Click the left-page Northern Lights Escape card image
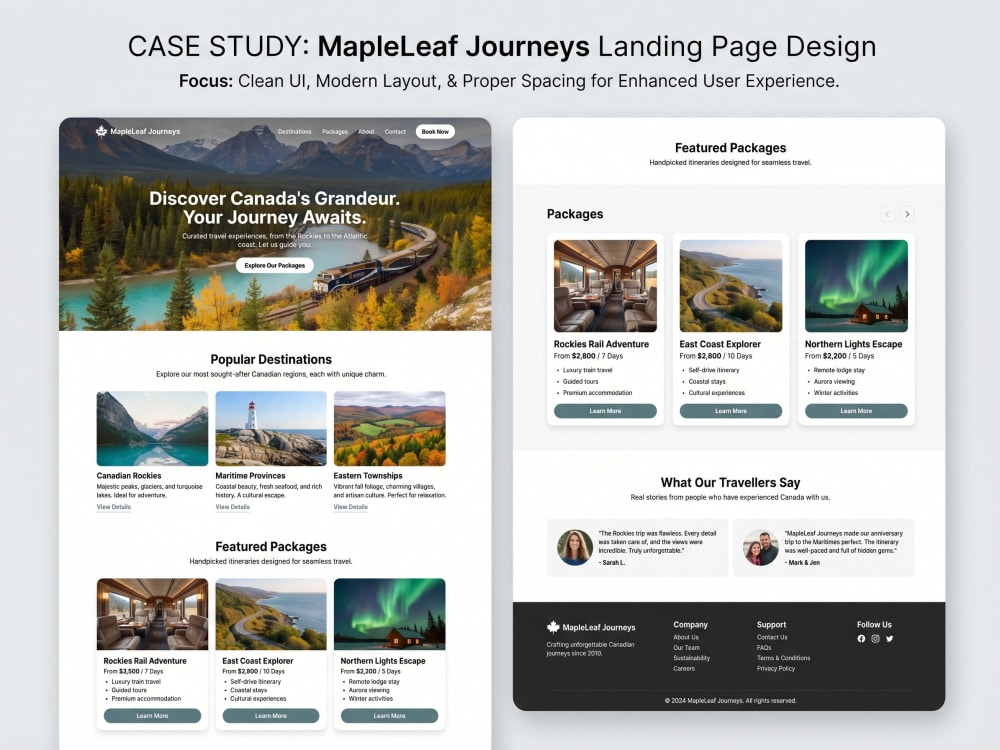 coord(389,614)
